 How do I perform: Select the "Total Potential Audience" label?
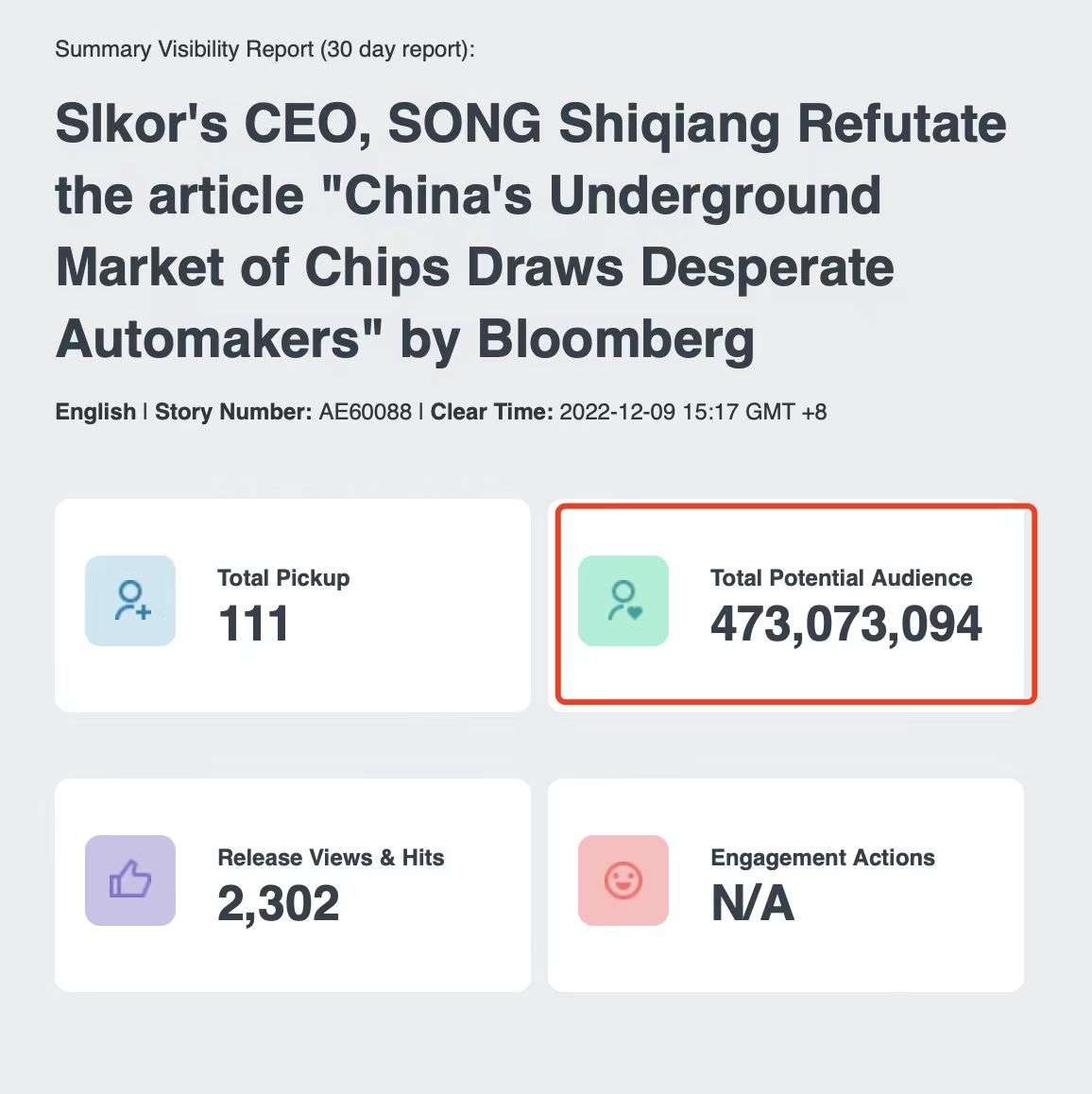[841, 578]
